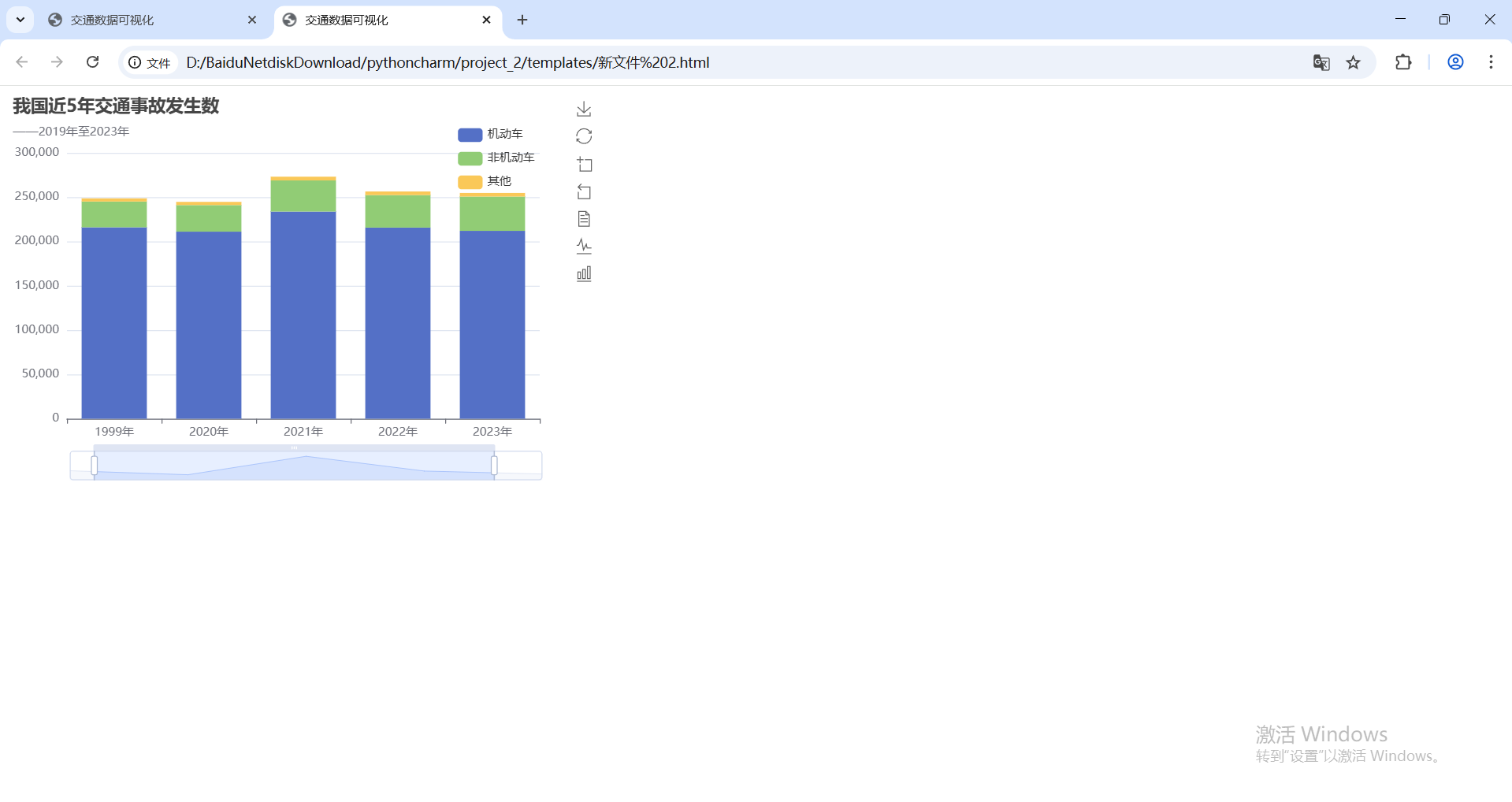Expand the tab search dropdown arrow
This screenshot has height=802, width=1512.
(20, 20)
